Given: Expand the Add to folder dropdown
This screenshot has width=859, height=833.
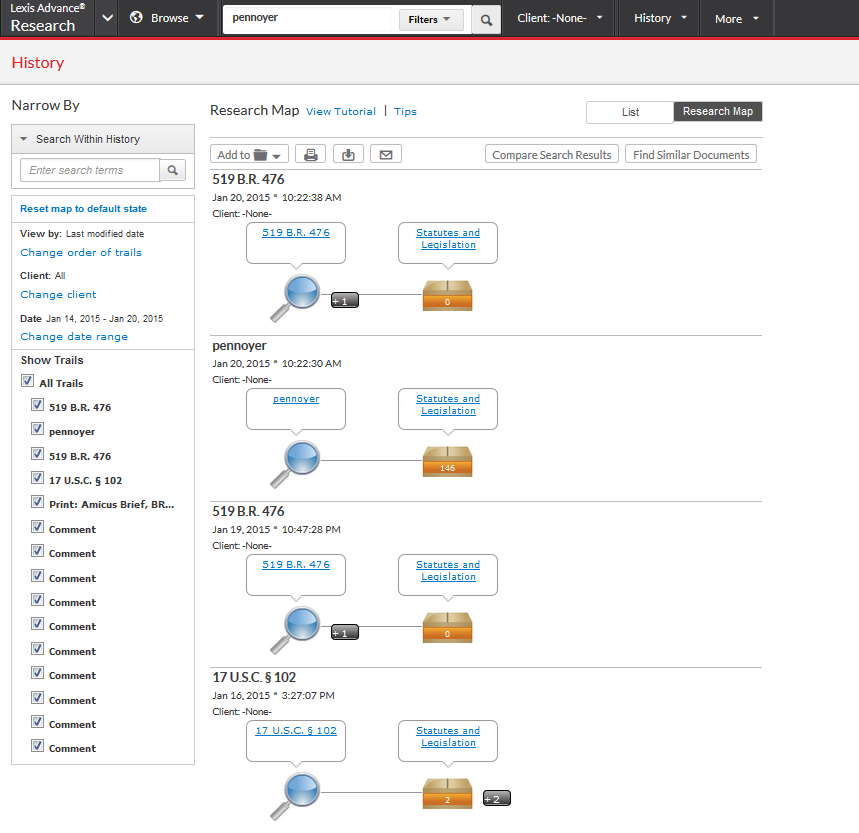Looking at the screenshot, I should point(248,153).
